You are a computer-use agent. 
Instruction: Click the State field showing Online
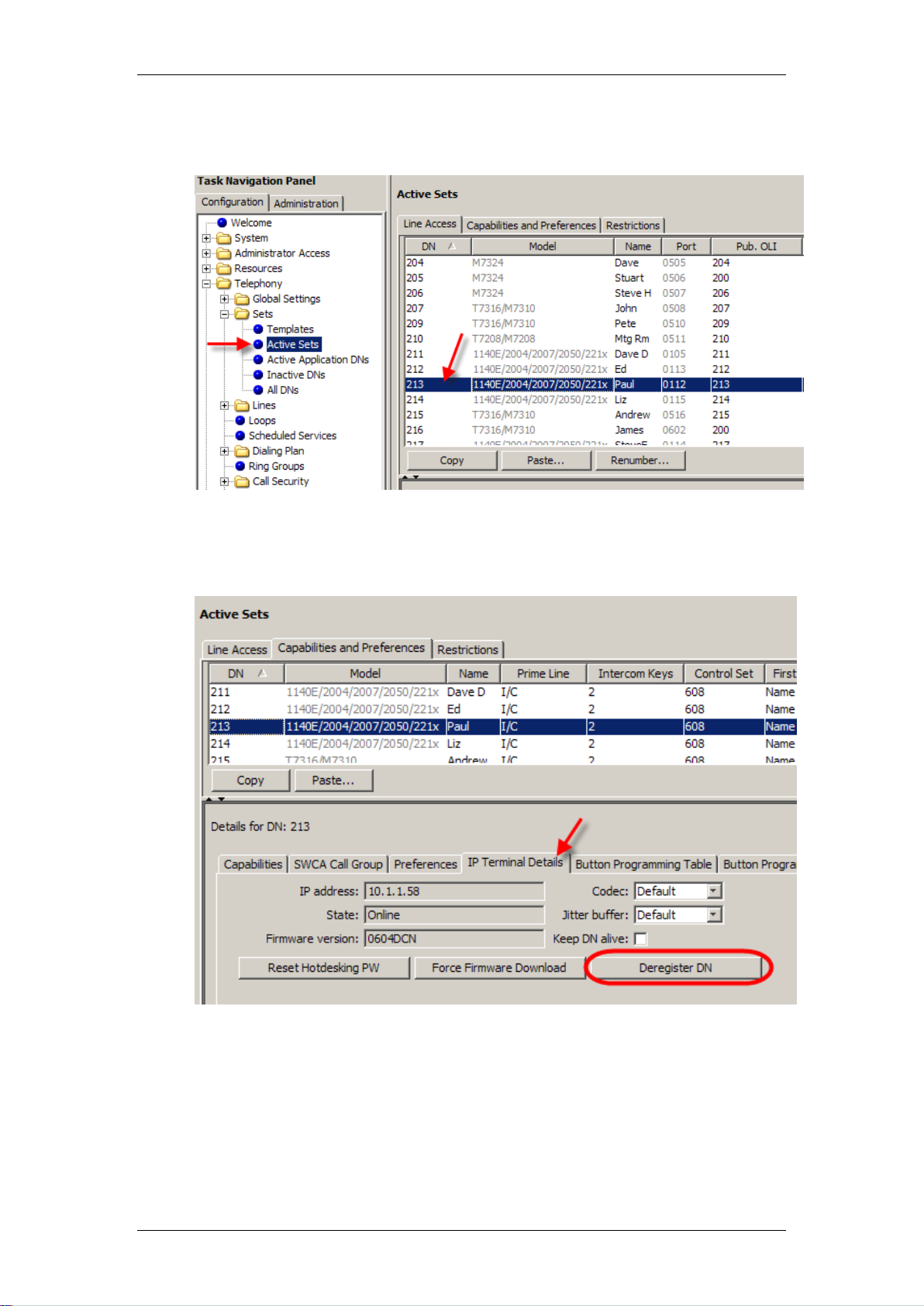click(x=454, y=915)
